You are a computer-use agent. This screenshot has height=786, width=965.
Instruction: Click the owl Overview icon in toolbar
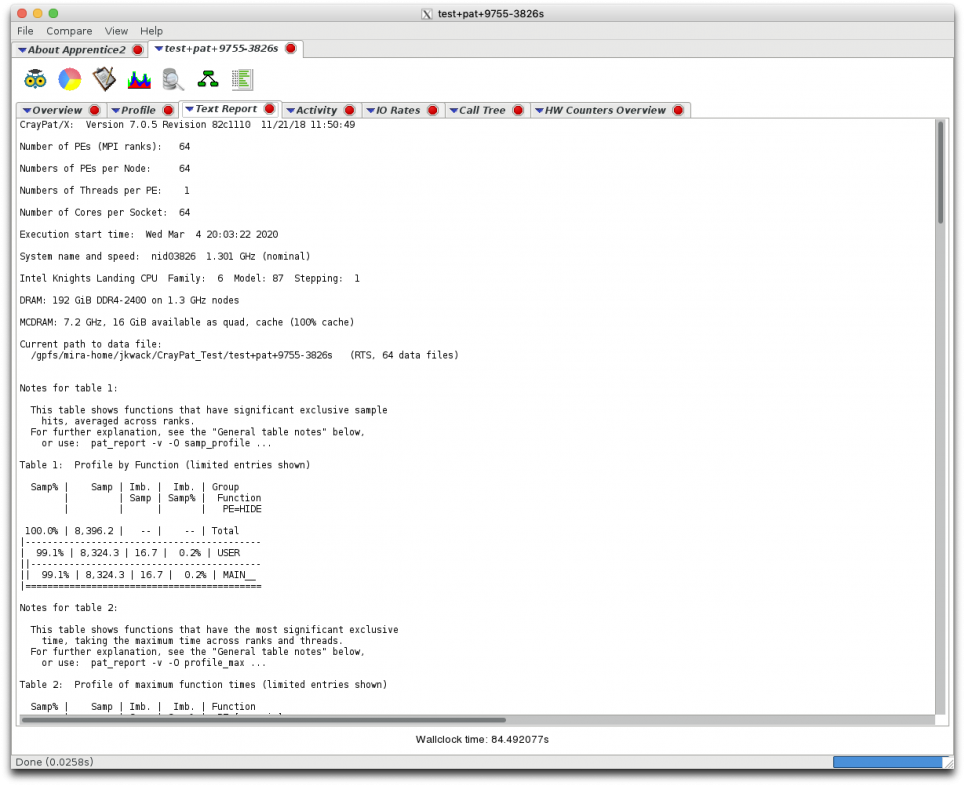tap(35, 79)
